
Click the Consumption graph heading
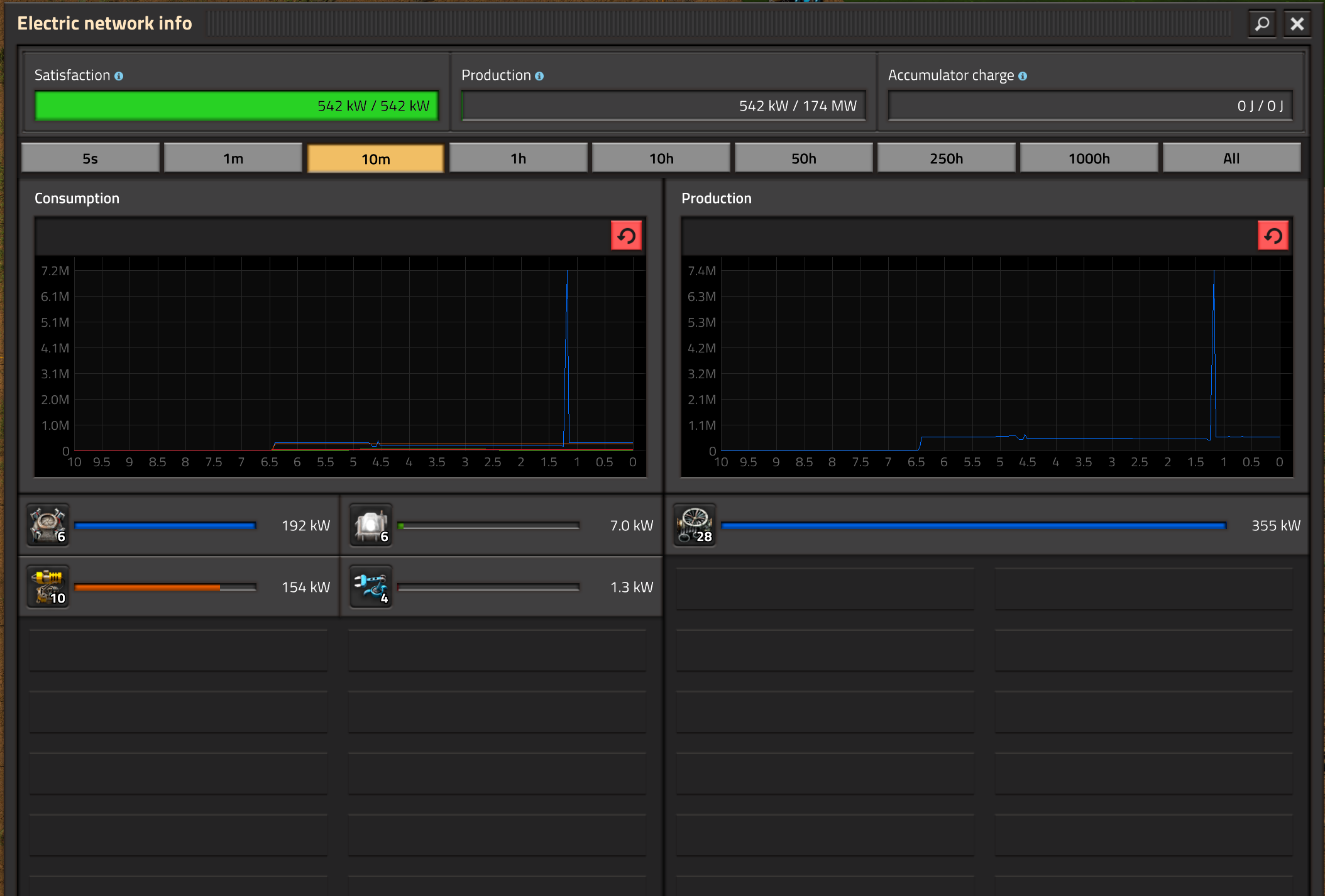click(77, 199)
